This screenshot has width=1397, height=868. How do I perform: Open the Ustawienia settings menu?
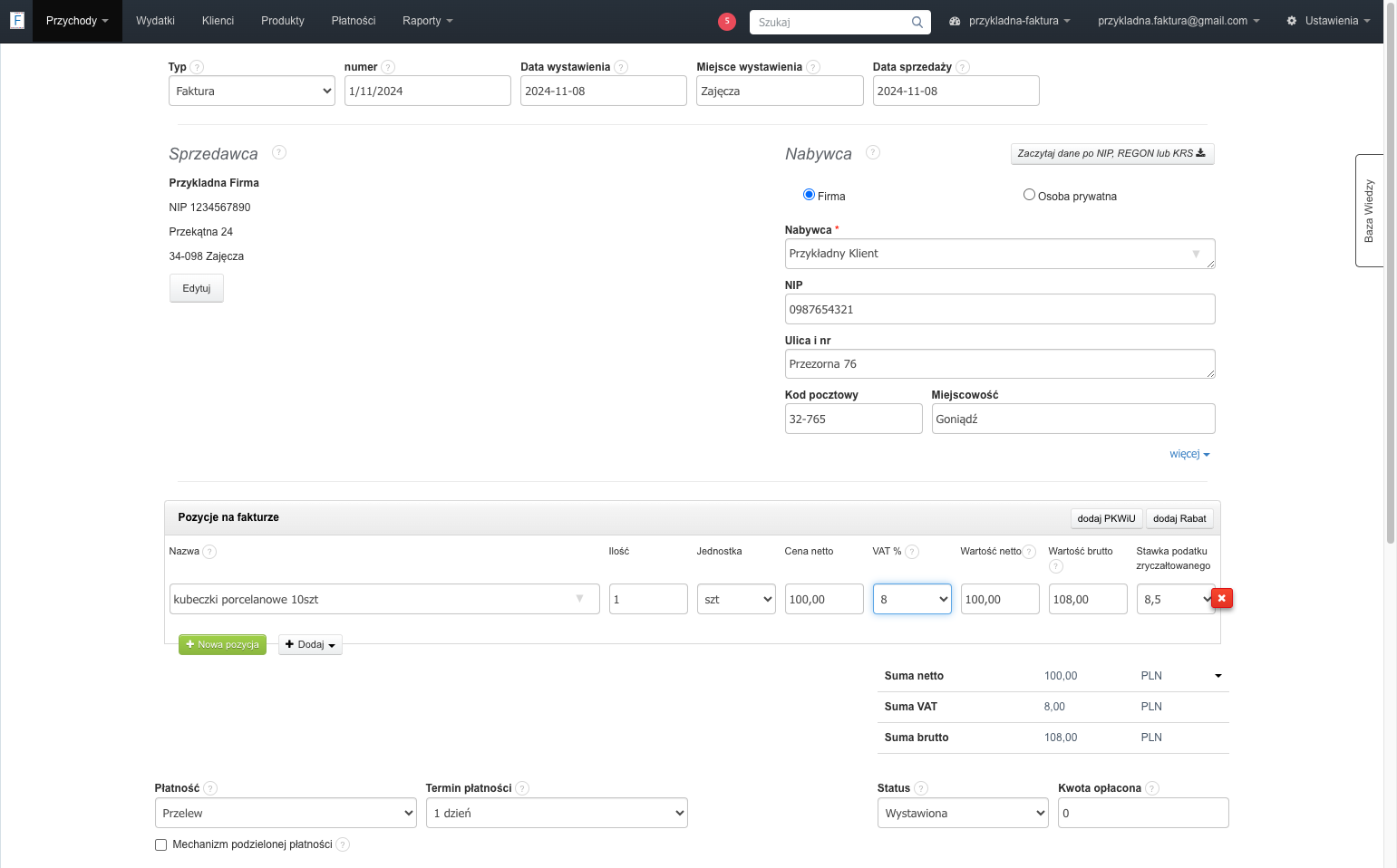[x=1328, y=21]
